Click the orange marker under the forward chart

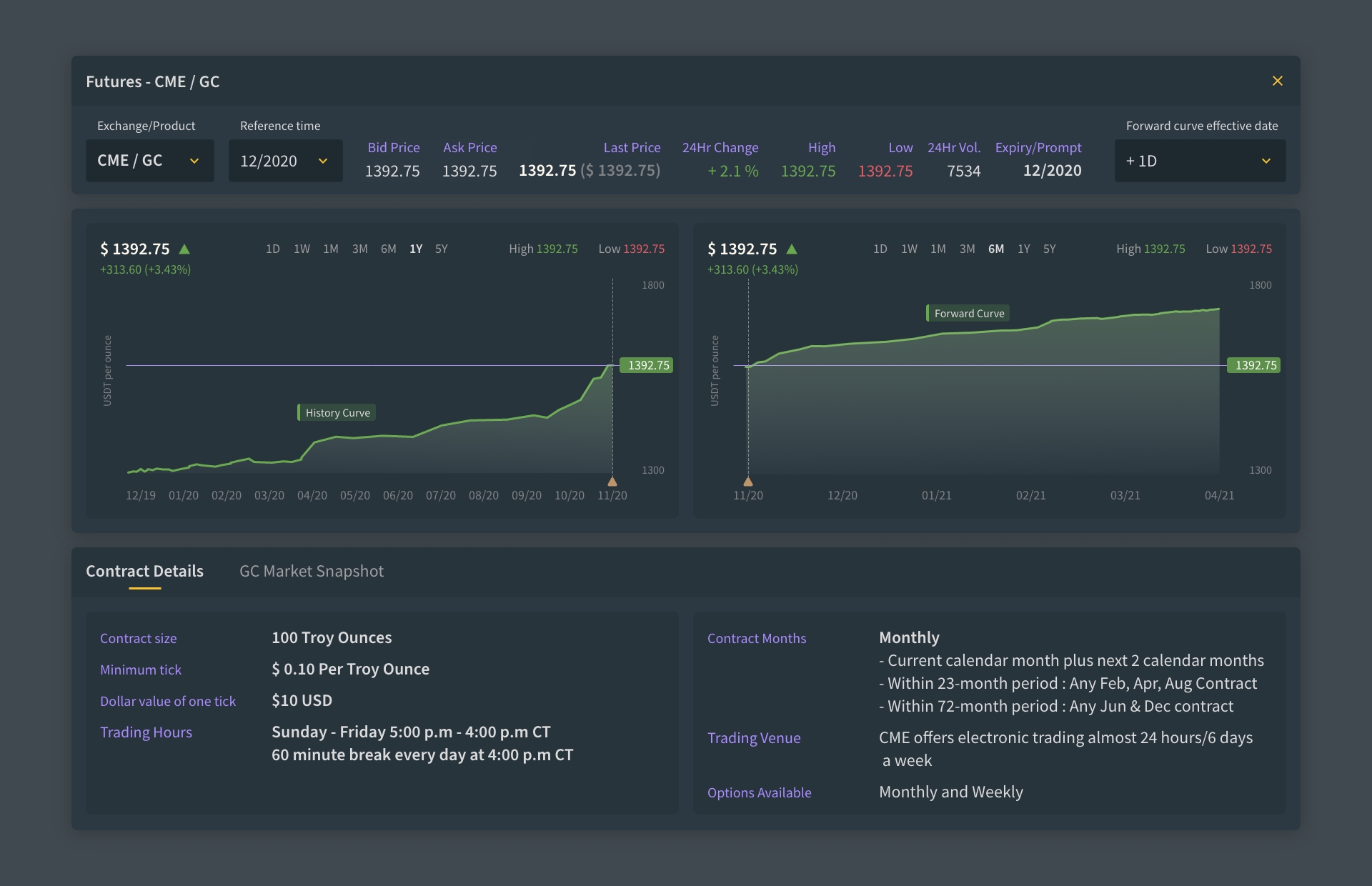[748, 482]
